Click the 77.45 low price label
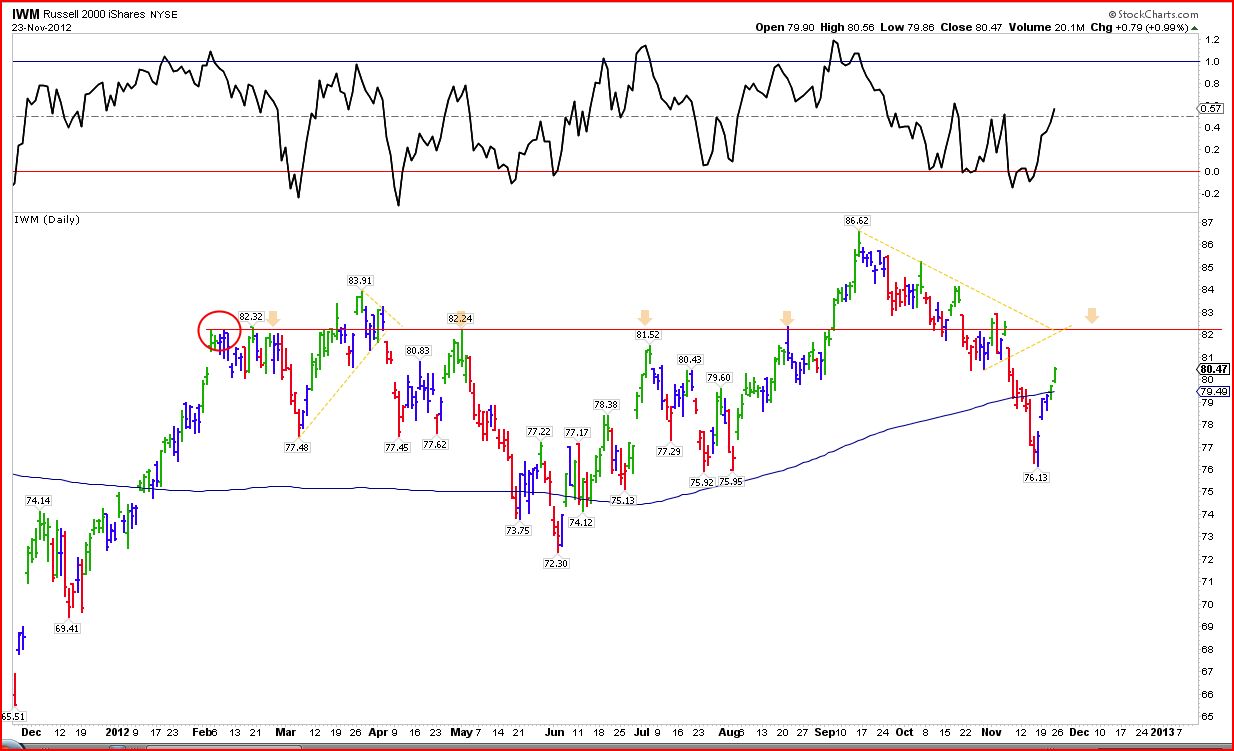 (x=396, y=447)
